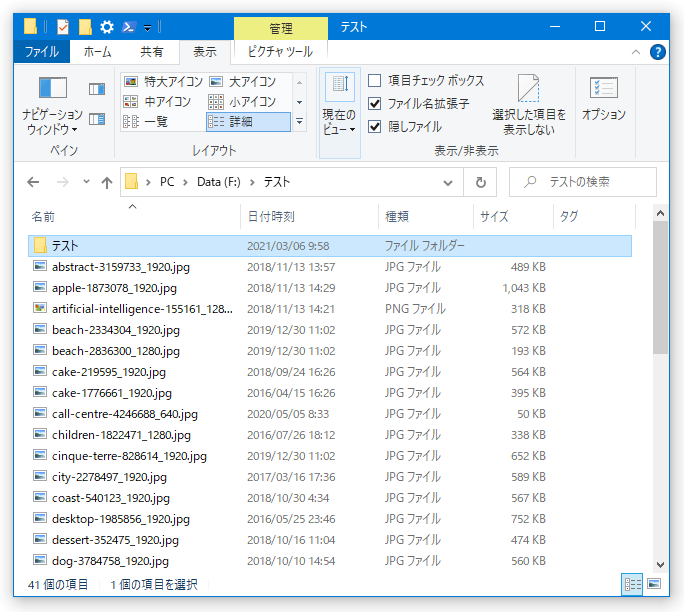Click the scrollbar up arrow
The image size is (684, 612).
(660, 213)
